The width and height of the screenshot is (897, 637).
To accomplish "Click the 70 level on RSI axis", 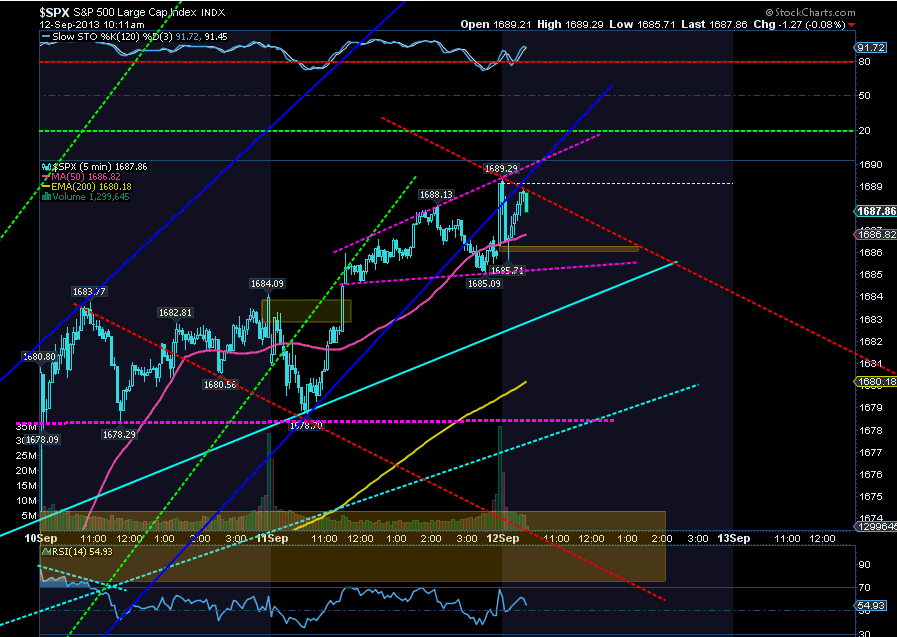I will (x=865, y=588).
